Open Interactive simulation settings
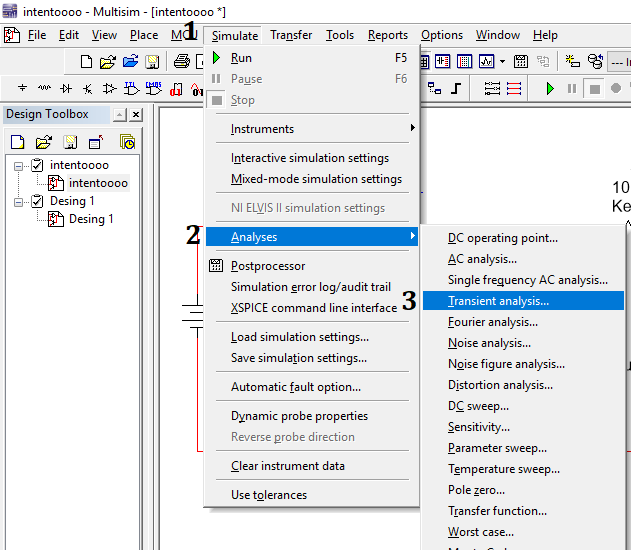 coord(312,158)
